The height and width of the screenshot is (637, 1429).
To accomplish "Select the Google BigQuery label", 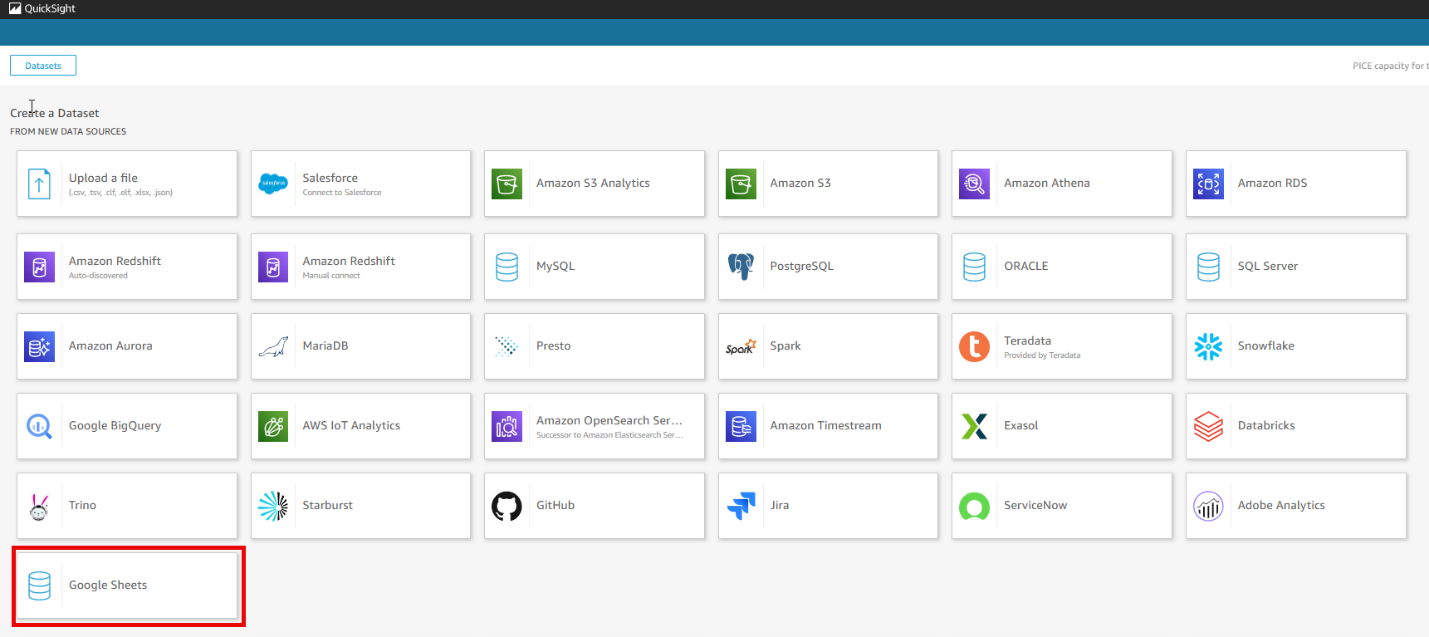I will pos(115,426).
